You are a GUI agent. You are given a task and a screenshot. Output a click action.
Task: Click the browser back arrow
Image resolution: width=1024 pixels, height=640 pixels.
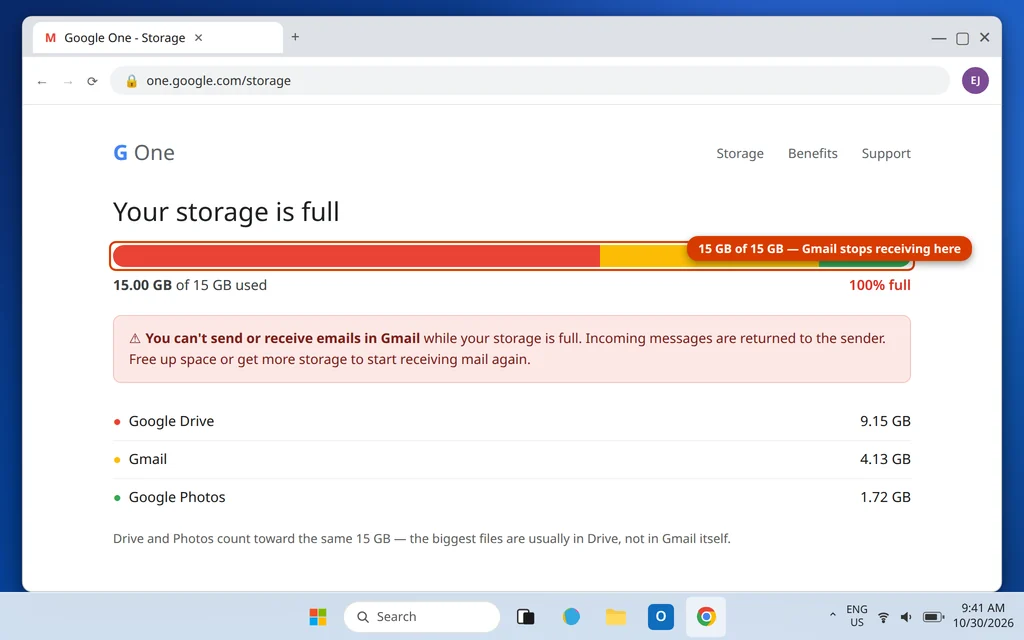(42, 82)
